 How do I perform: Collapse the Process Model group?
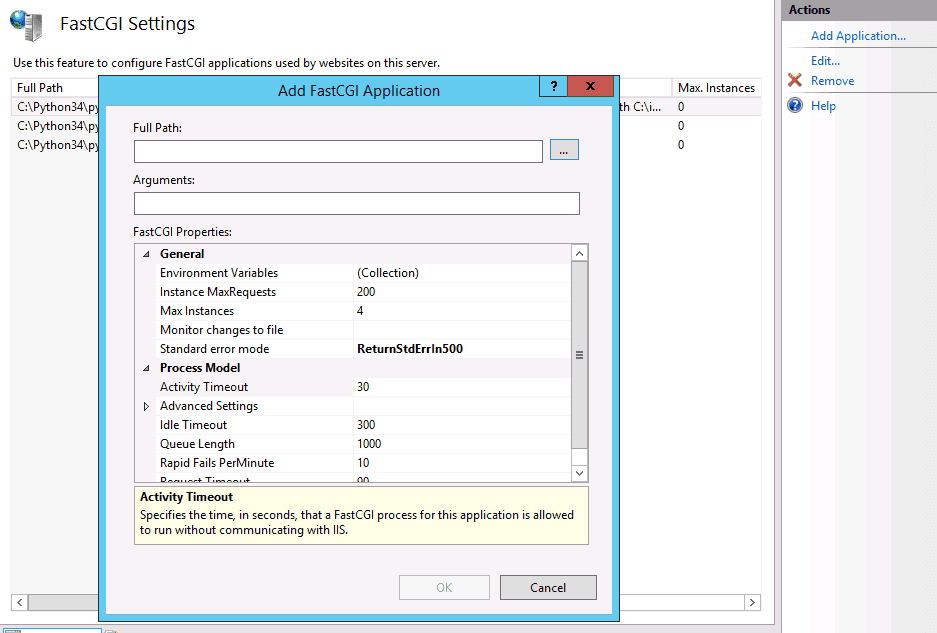tap(146, 367)
